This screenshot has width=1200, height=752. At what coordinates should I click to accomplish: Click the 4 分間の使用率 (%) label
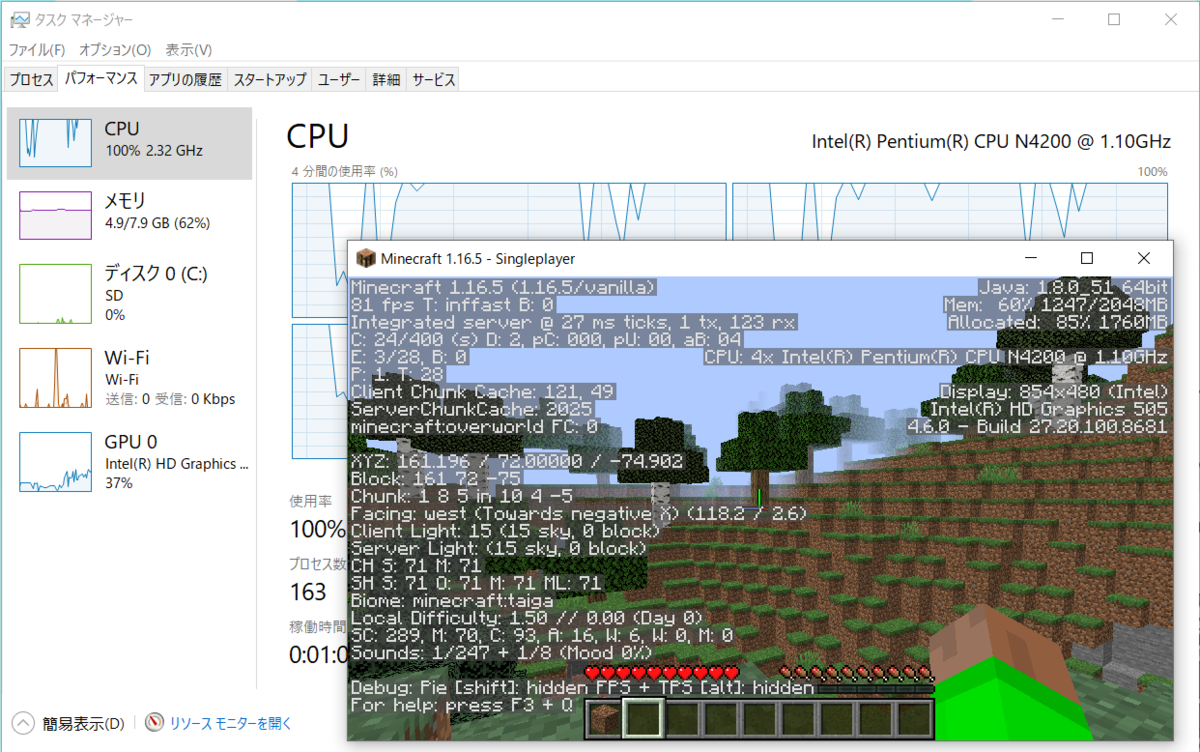pos(345,172)
